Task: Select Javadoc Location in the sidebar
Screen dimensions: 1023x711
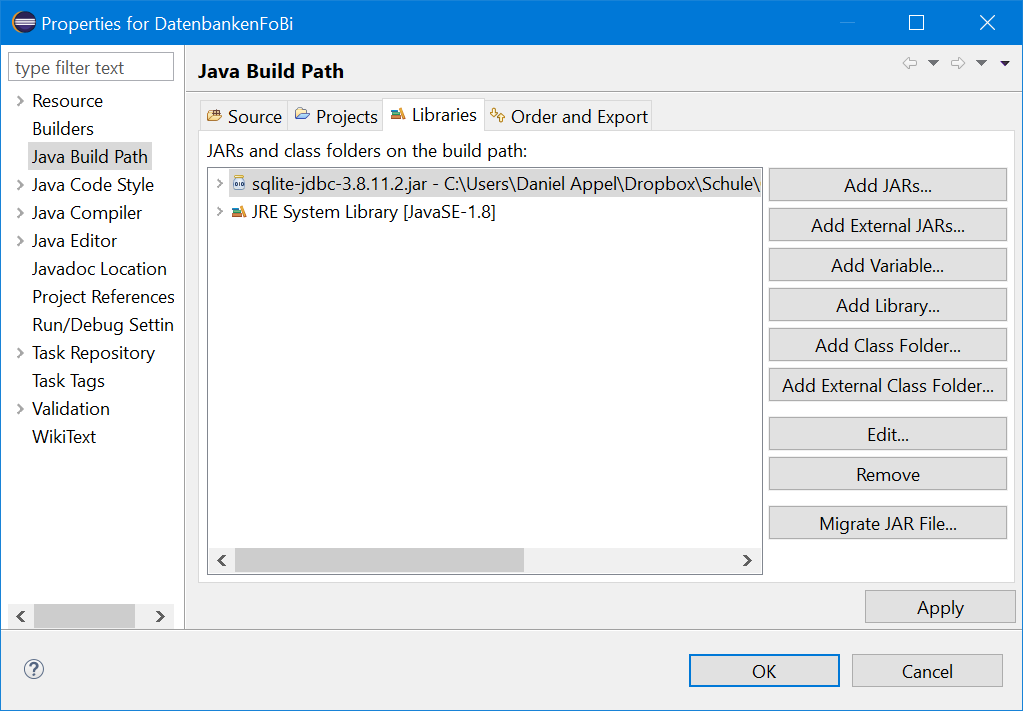Action: tap(99, 269)
